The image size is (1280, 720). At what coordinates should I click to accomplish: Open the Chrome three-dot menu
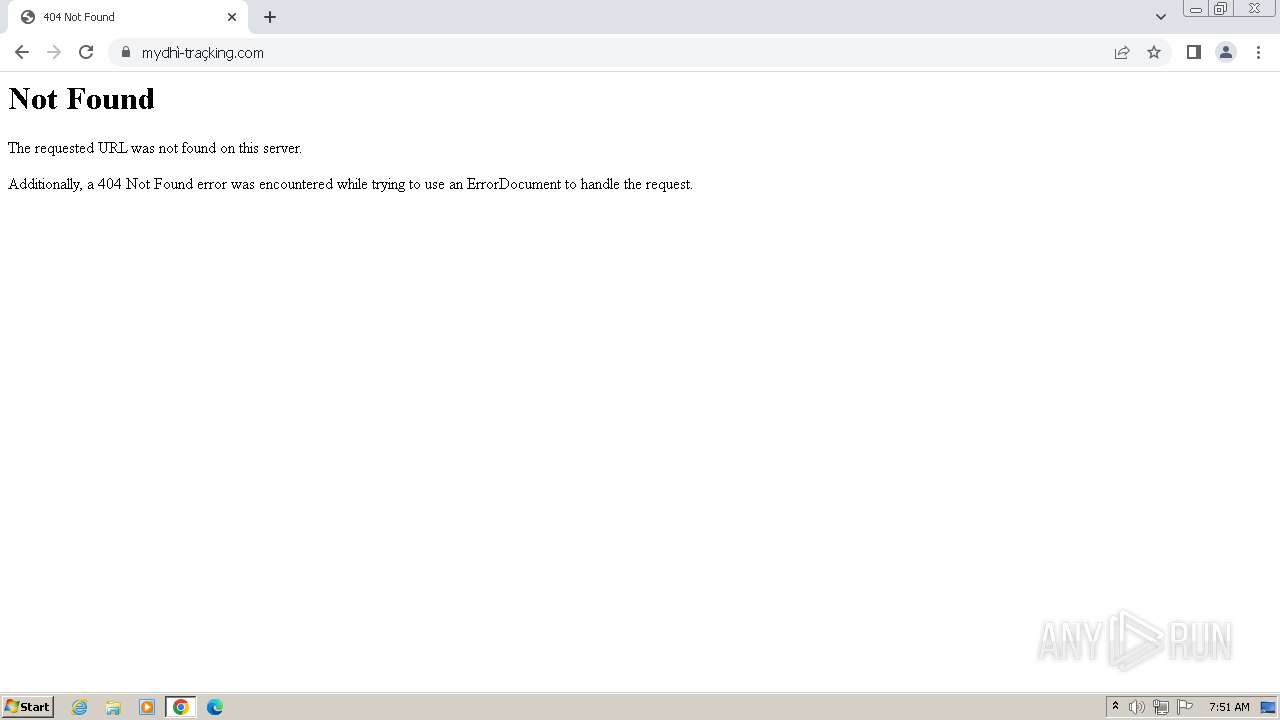click(x=1258, y=52)
